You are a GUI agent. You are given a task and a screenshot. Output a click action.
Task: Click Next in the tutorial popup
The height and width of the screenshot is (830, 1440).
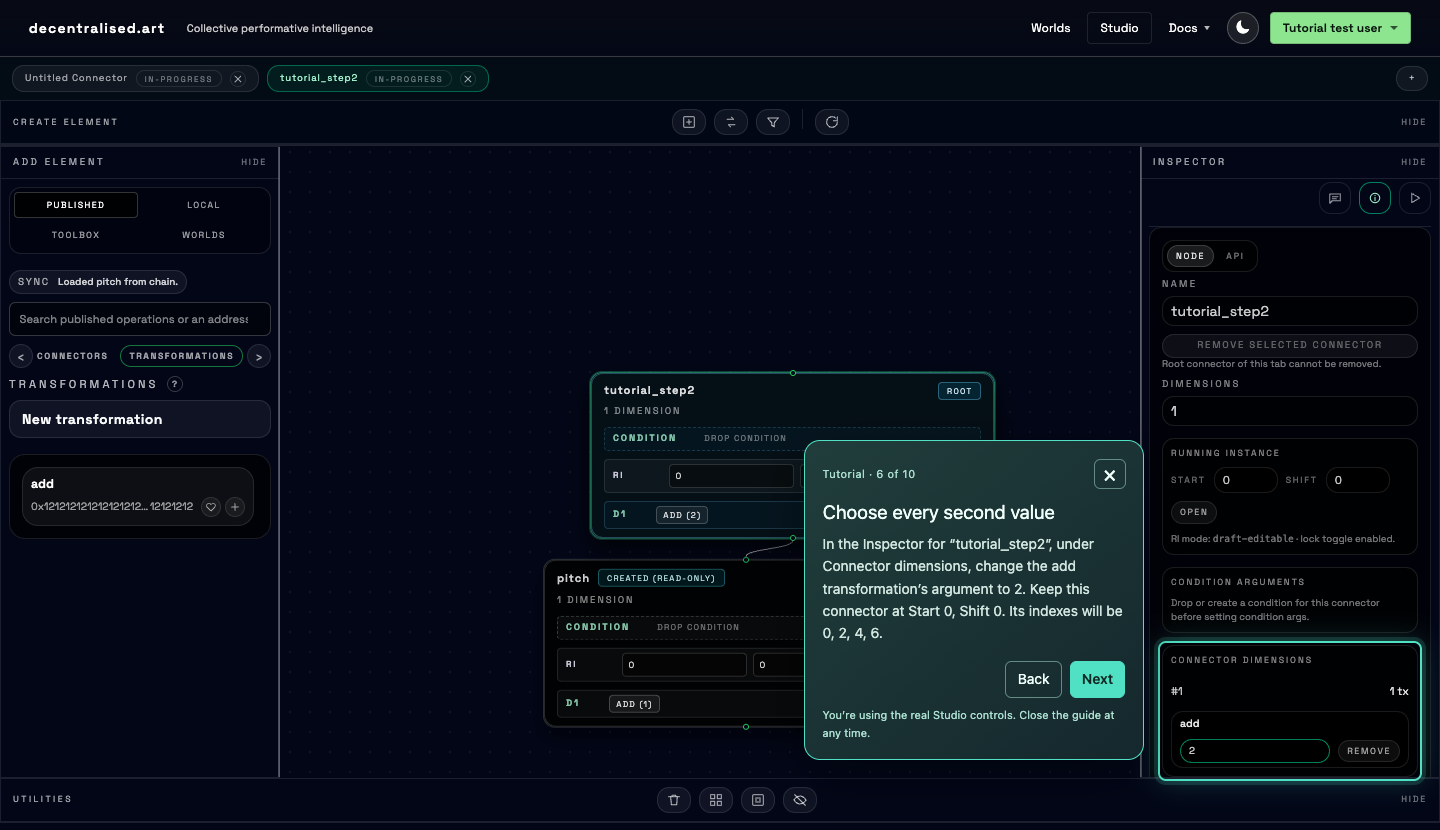(x=1097, y=680)
